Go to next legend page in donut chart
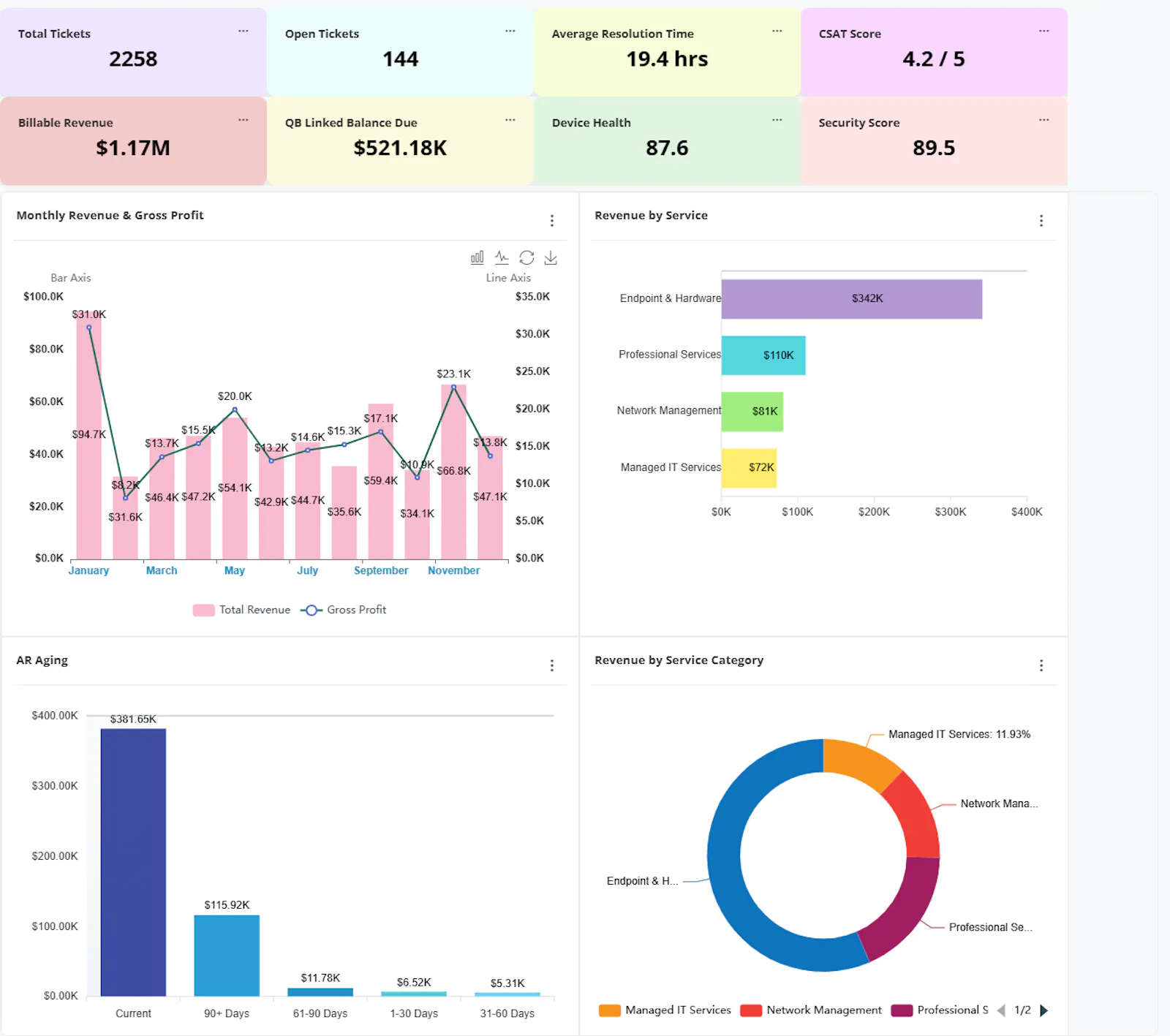Screen dimensions: 1170x1036 [1044, 1010]
